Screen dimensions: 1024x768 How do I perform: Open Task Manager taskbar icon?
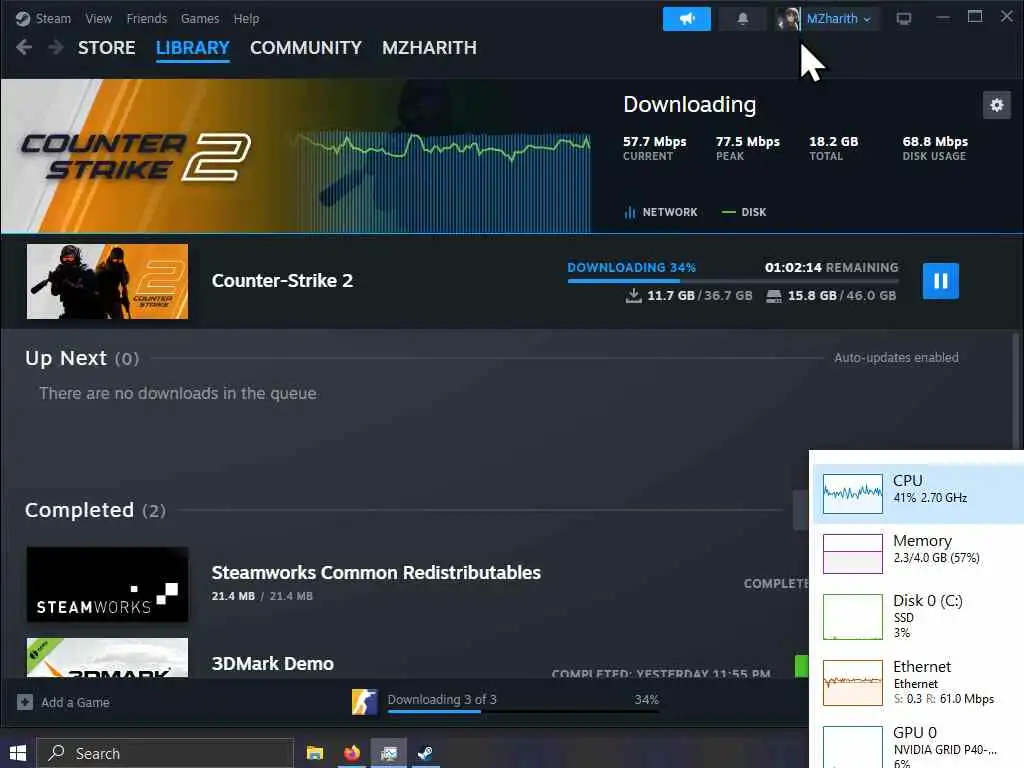(x=389, y=753)
